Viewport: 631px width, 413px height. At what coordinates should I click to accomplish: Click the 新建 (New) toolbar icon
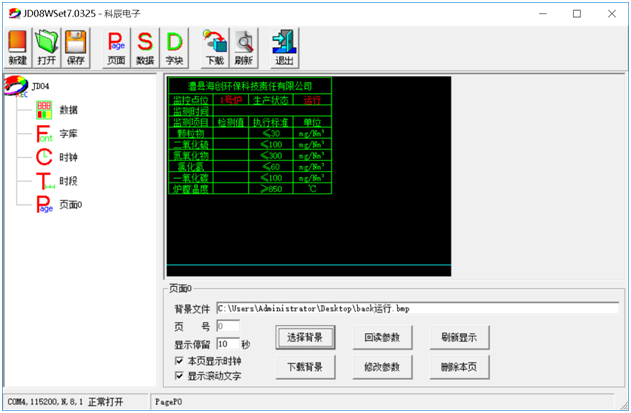click(18, 46)
